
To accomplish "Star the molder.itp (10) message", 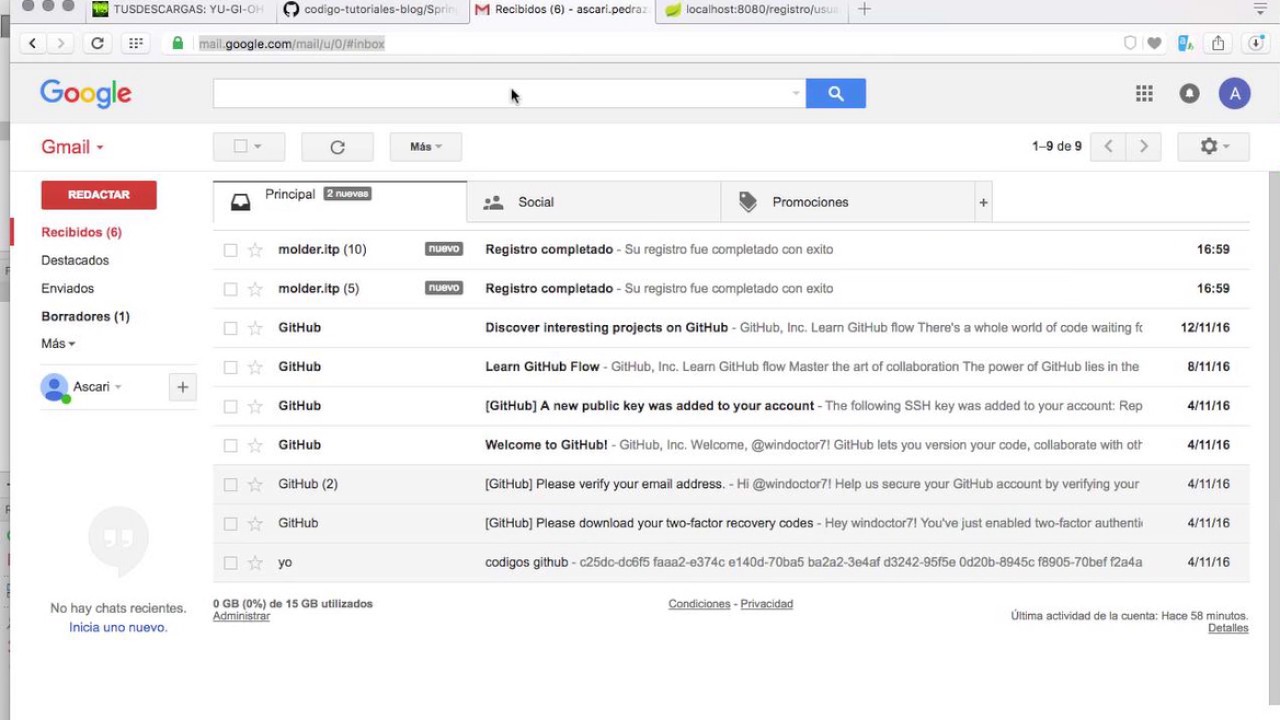I will click(x=255, y=249).
